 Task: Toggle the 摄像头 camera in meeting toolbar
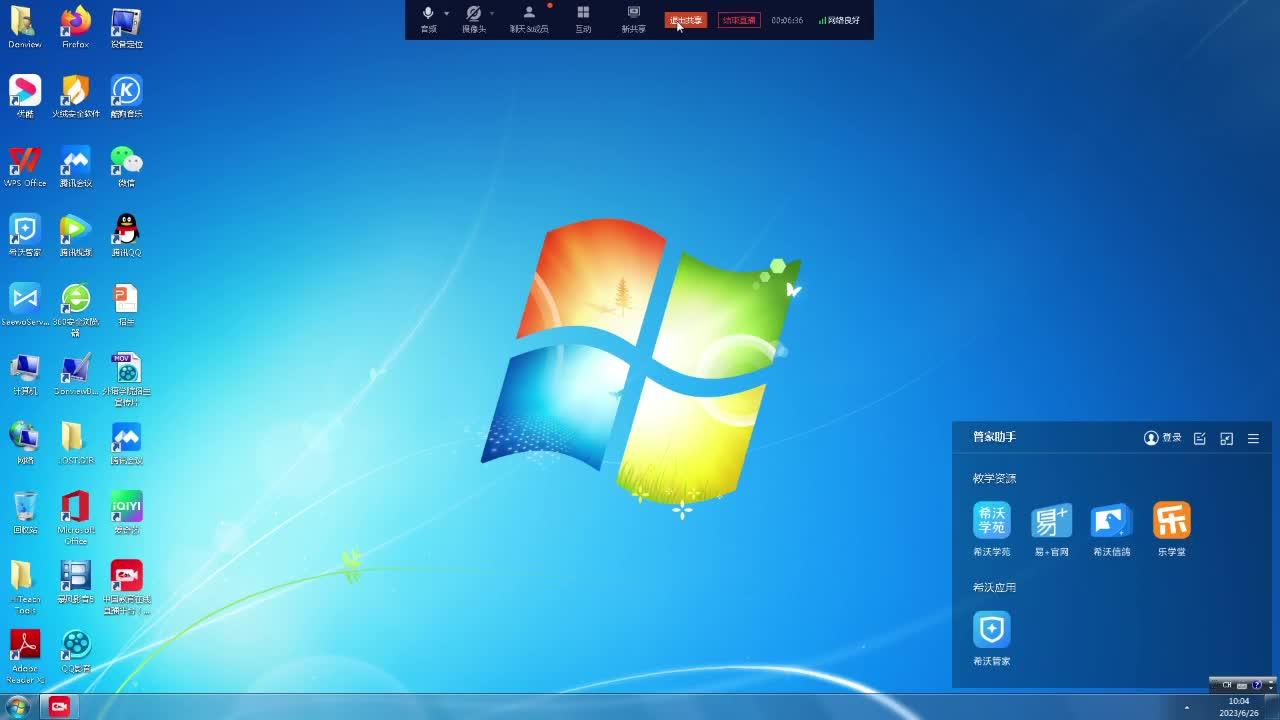474,18
